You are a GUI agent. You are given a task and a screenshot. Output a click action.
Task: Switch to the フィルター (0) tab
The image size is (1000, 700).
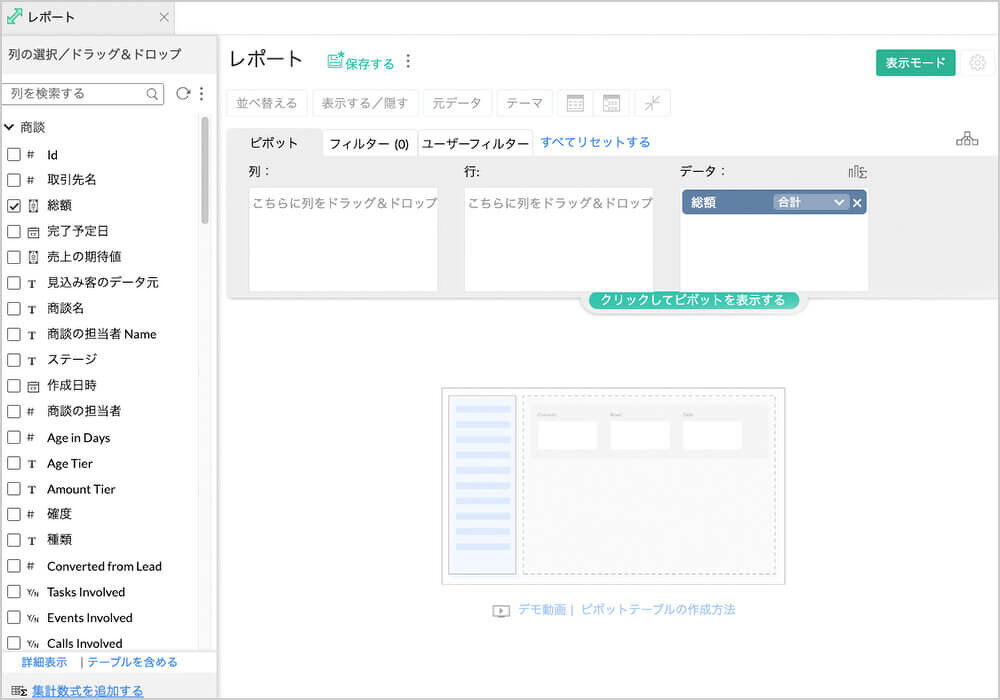[x=369, y=143]
